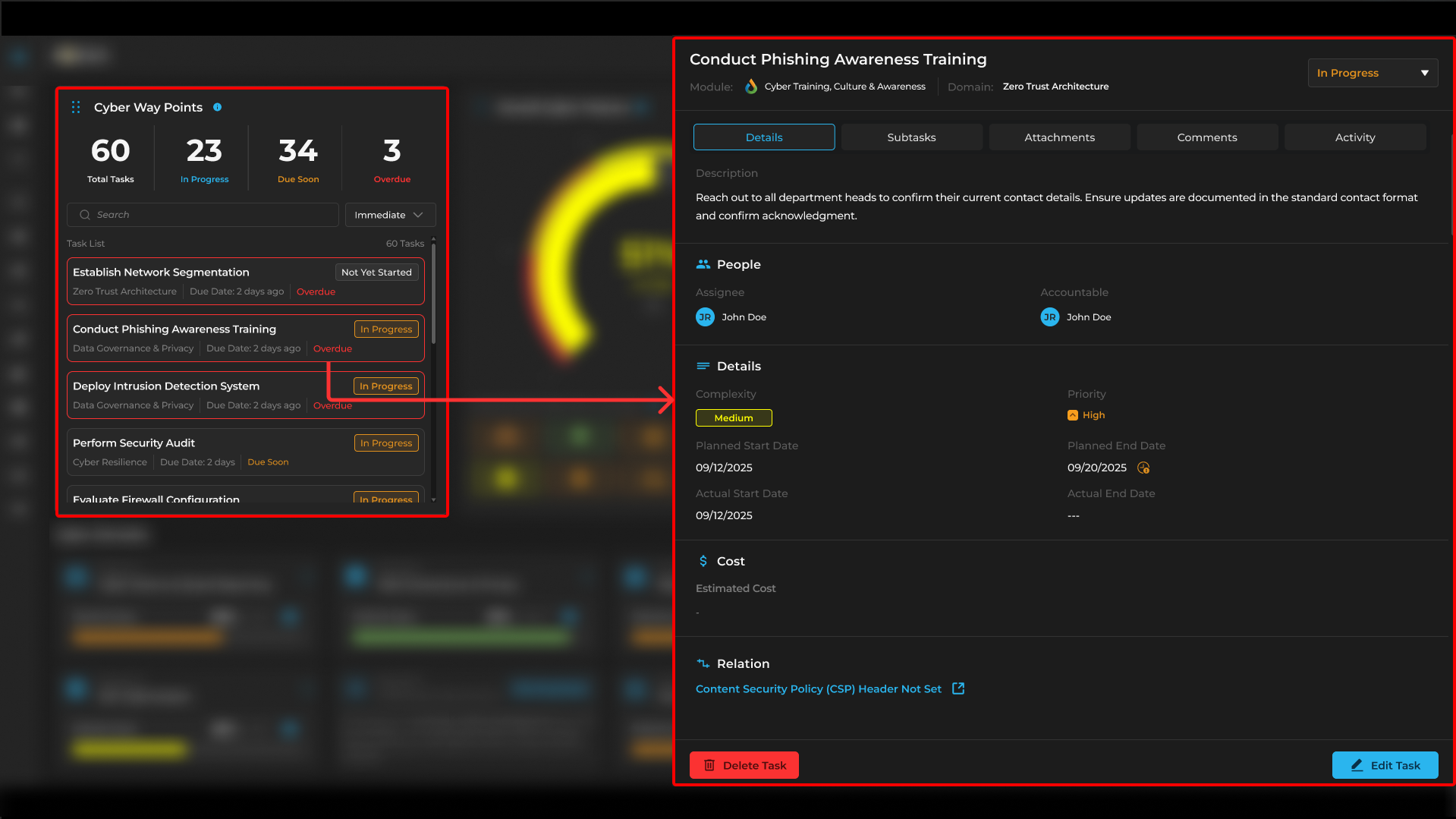Image resolution: width=1456 pixels, height=819 pixels.
Task: Switch to the Subtasks tab
Action: [911, 137]
